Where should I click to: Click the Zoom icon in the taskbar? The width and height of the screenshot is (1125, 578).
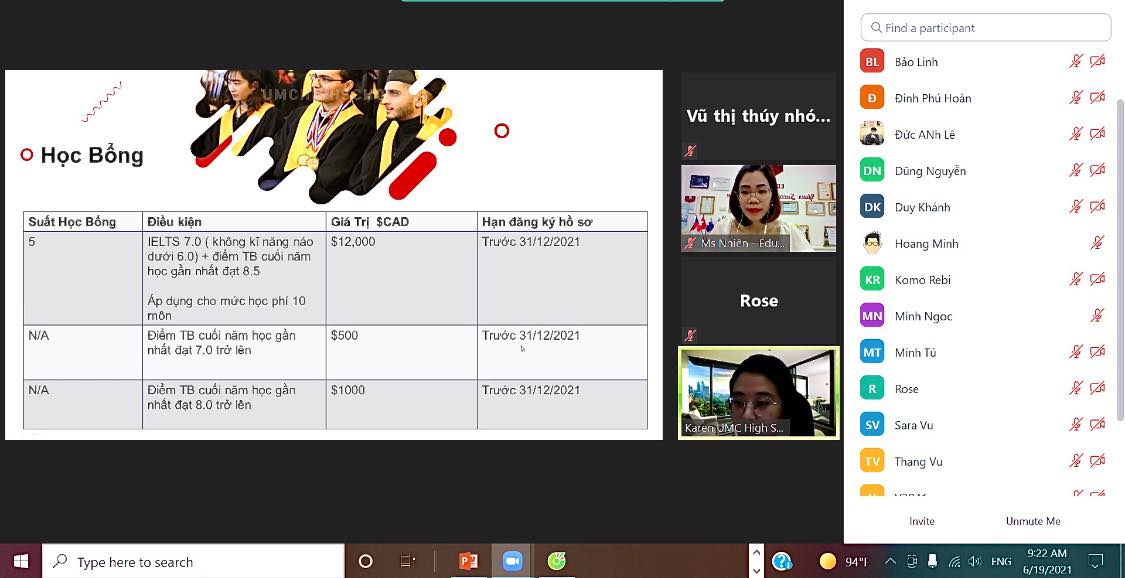(x=513, y=561)
